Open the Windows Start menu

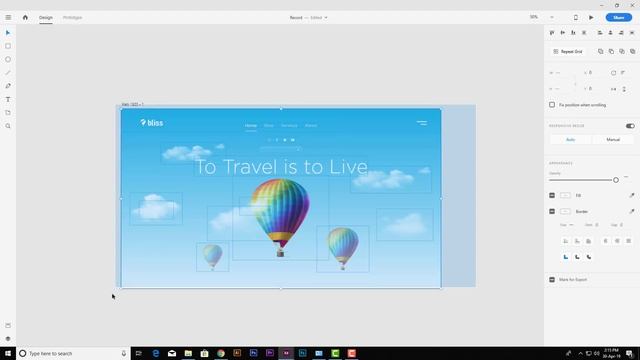tap(8, 353)
